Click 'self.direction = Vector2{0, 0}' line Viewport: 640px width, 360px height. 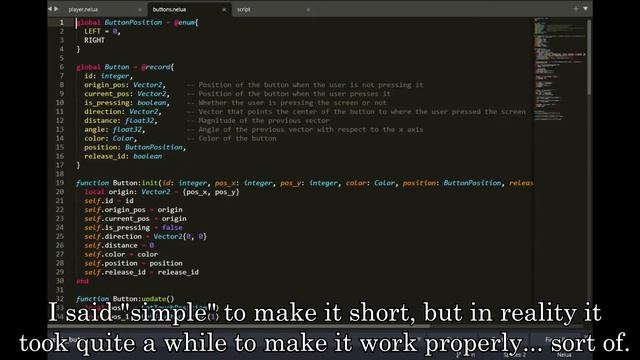(x=145, y=237)
